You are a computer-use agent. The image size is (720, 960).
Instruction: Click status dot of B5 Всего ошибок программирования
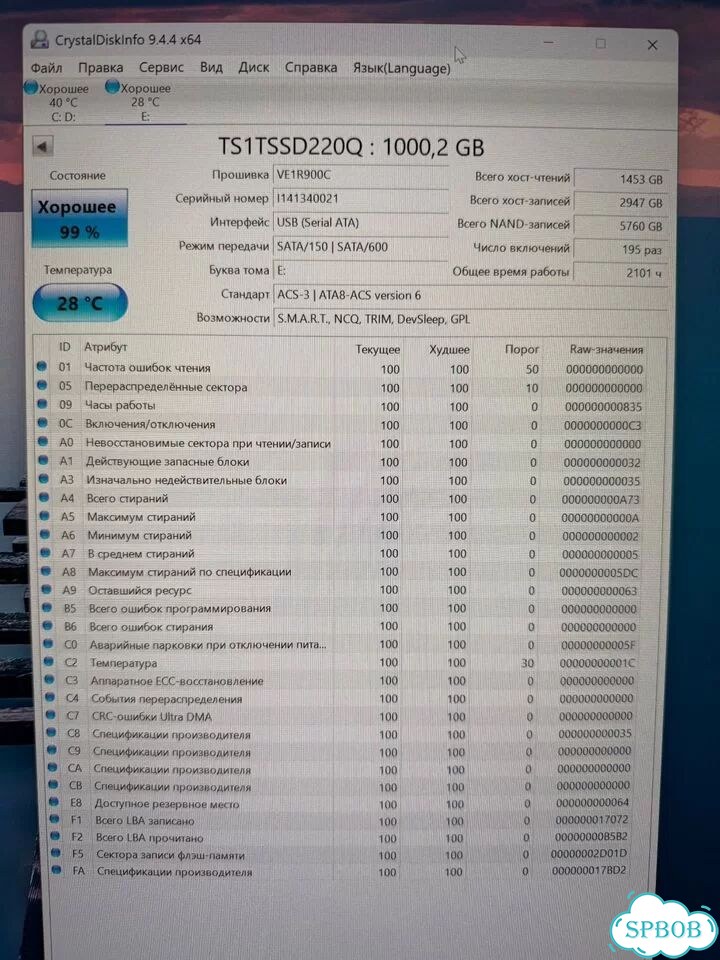48,607
